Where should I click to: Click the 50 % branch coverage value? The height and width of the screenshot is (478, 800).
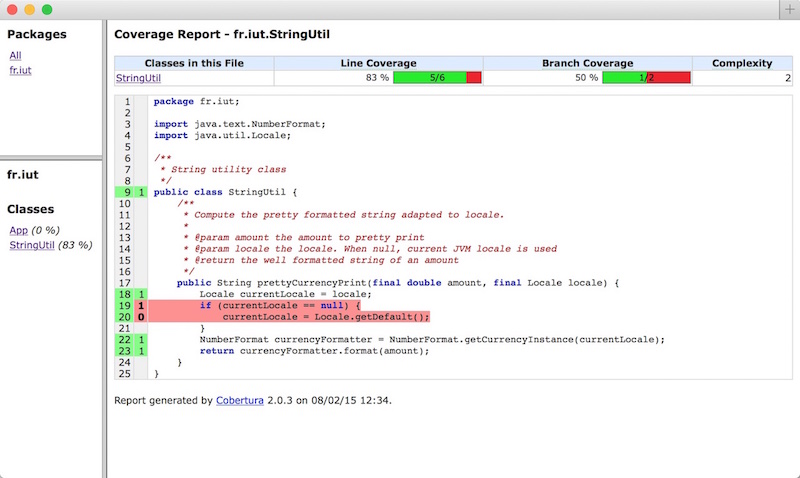coord(586,78)
